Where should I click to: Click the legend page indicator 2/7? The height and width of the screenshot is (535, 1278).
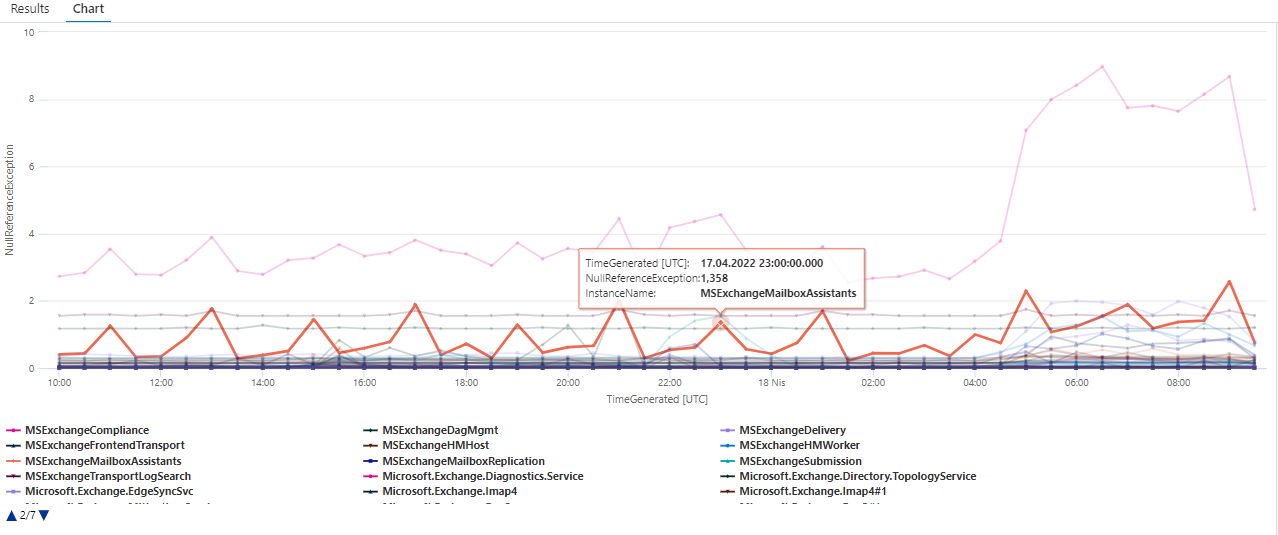coord(27,515)
